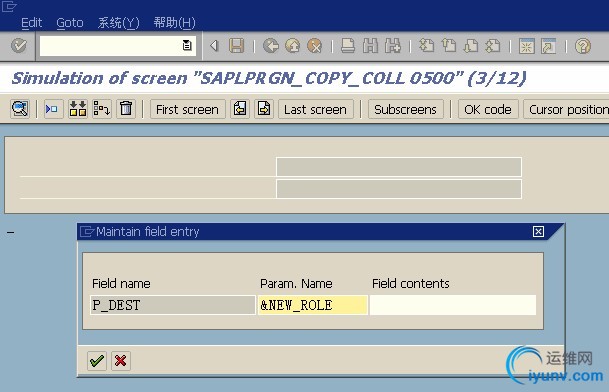Click the OK code button
This screenshot has height=392, width=609.
pos(488,109)
